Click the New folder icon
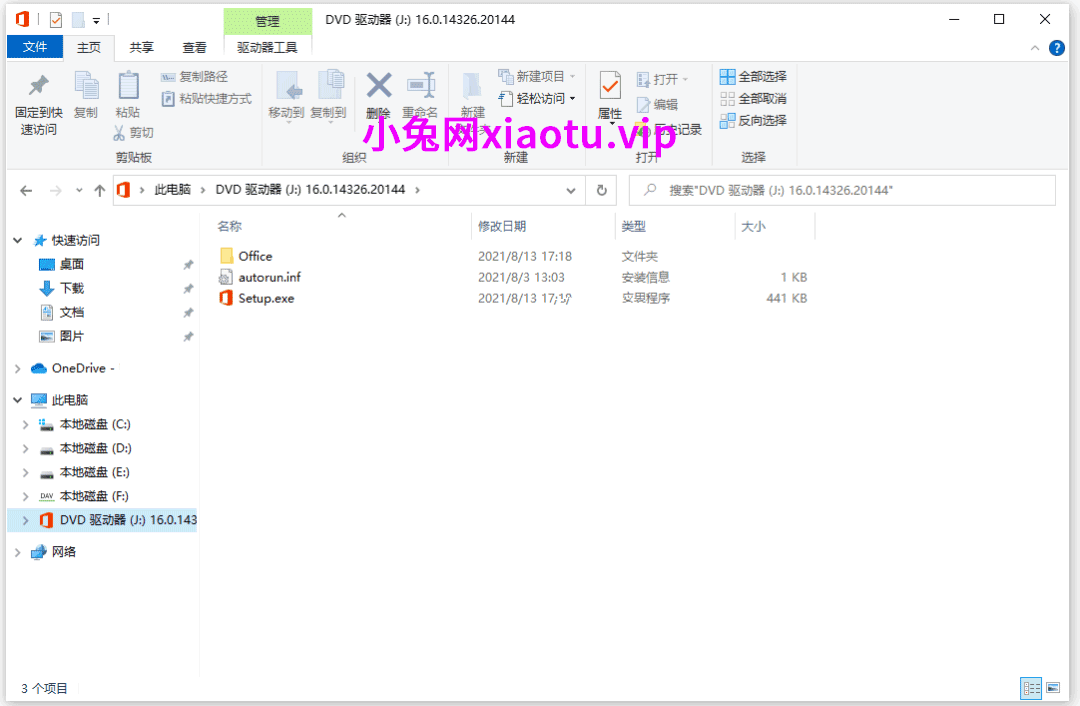 tap(472, 87)
